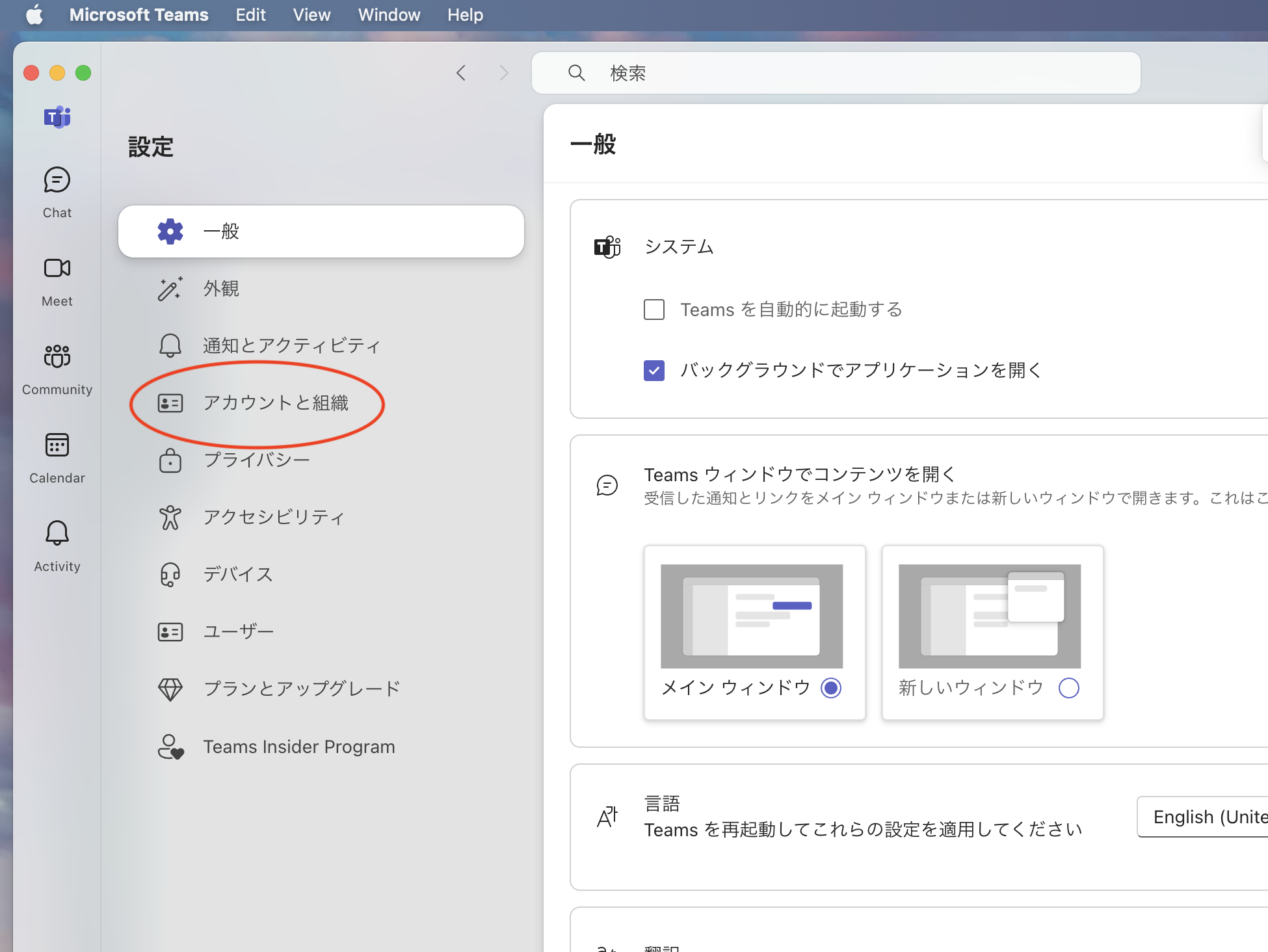Open ユーザー settings

(x=321, y=632)
